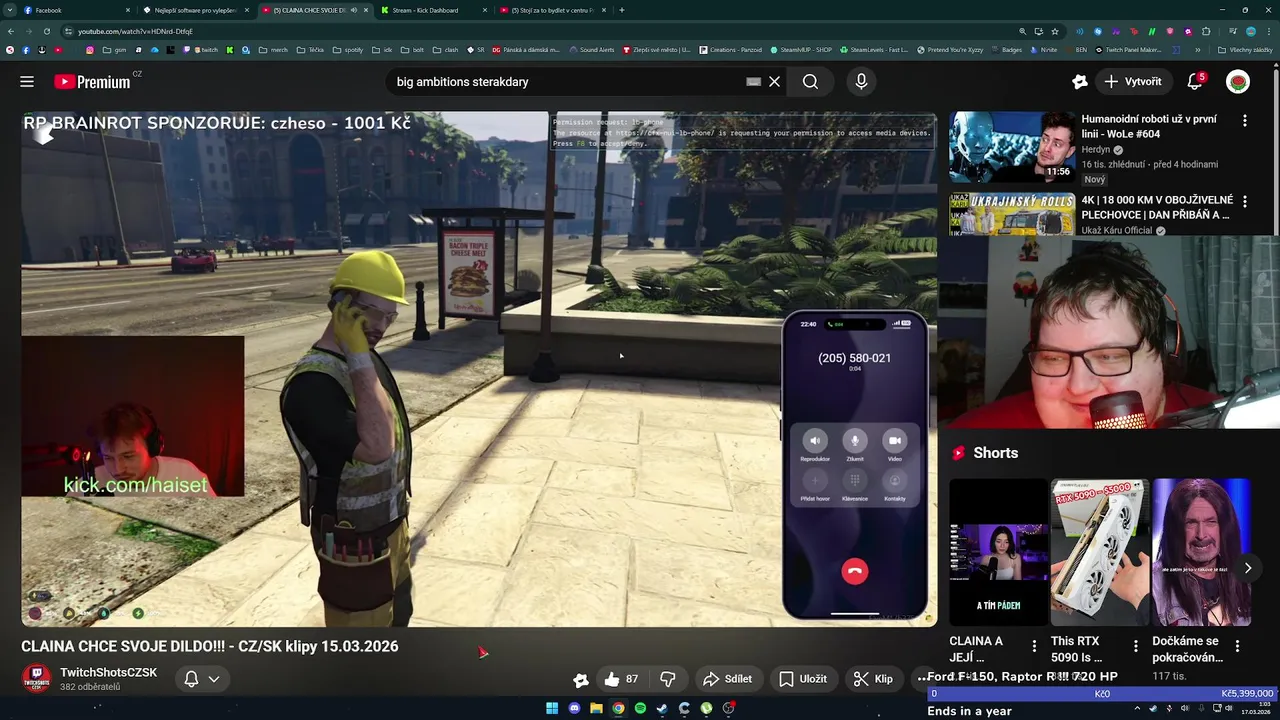Dislike the video with the thumbs-down button
Screen dimensions: 1280x720
coord(668,679)
